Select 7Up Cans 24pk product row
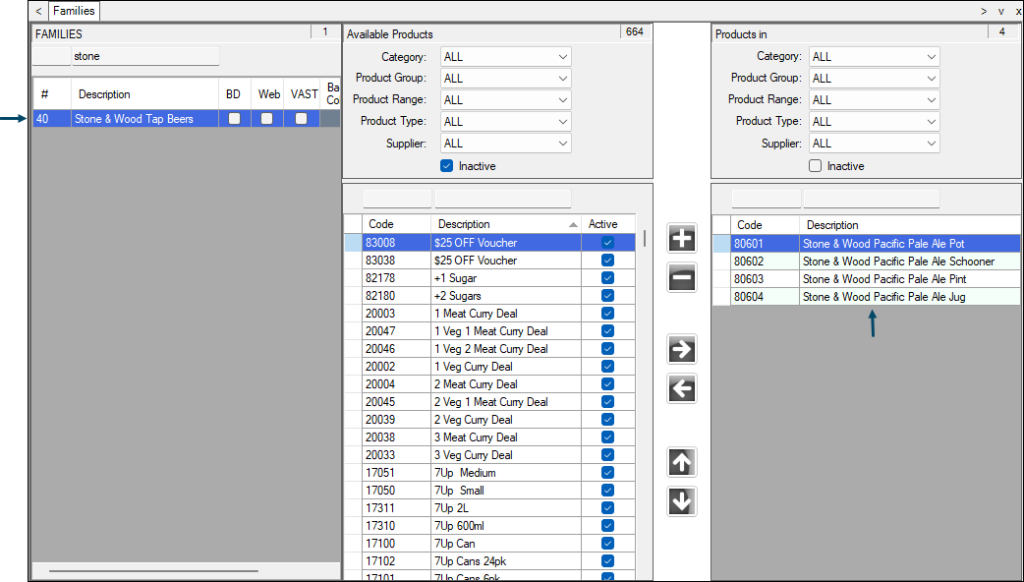Image resolution: width=1024 pixels, height=582 pixels. (490, 560)
